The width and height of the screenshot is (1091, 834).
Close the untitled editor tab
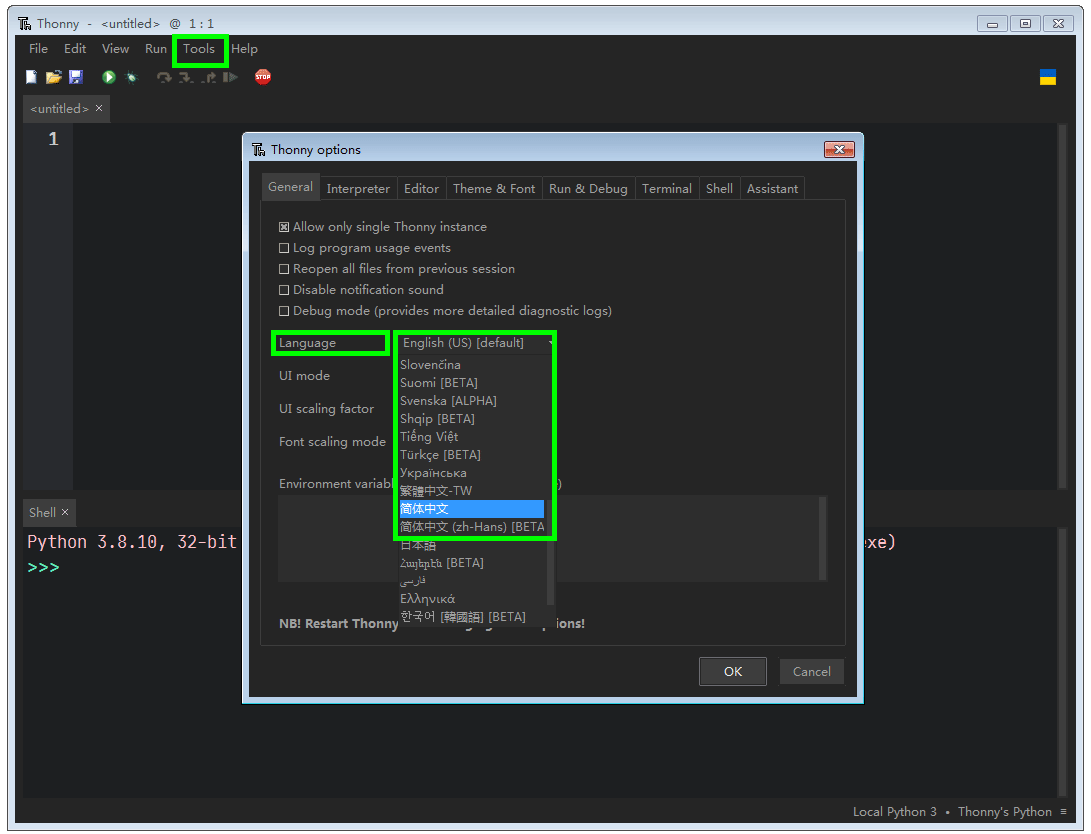(99, 108)
